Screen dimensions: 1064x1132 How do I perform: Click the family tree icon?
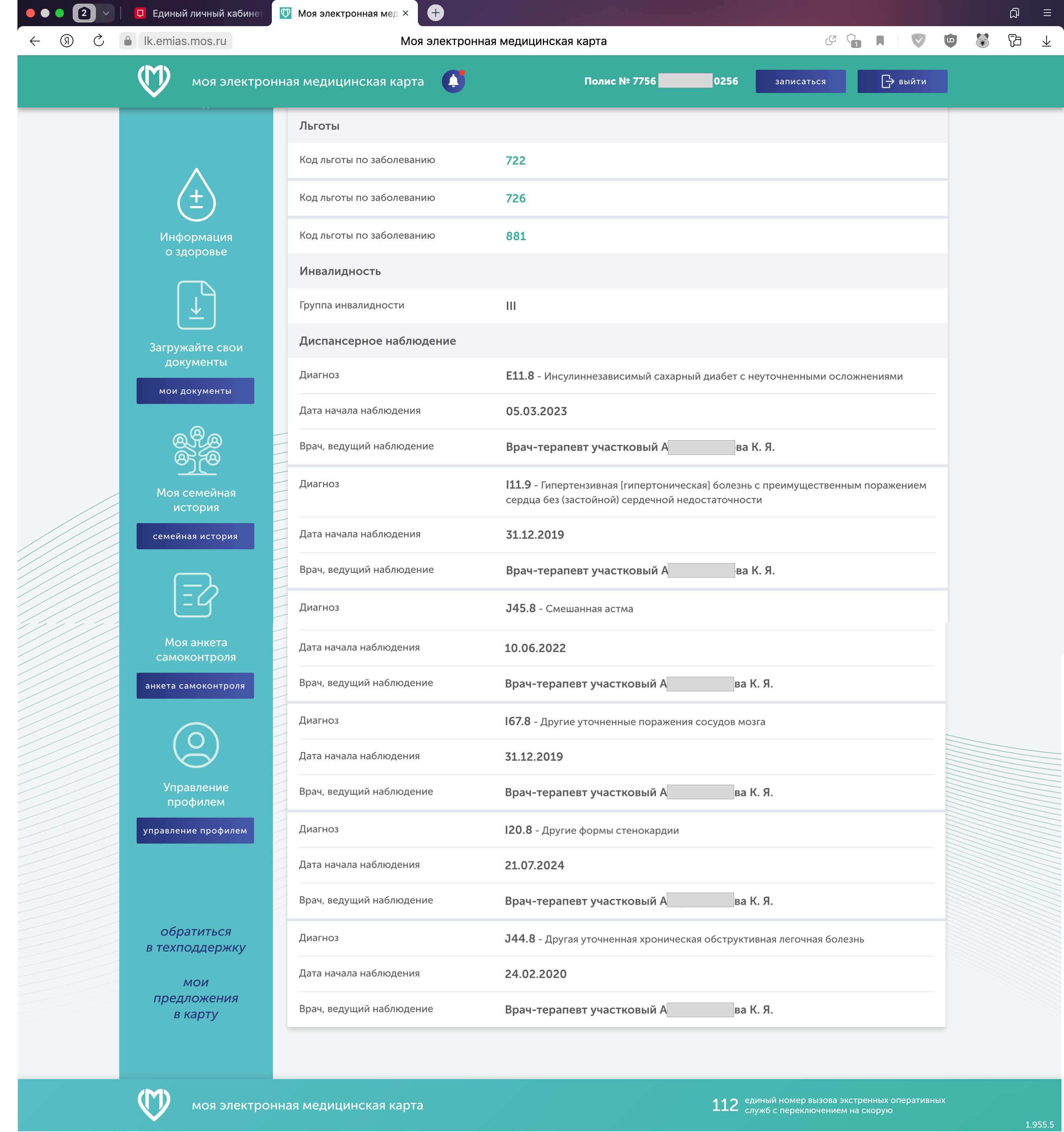[197, 450]
